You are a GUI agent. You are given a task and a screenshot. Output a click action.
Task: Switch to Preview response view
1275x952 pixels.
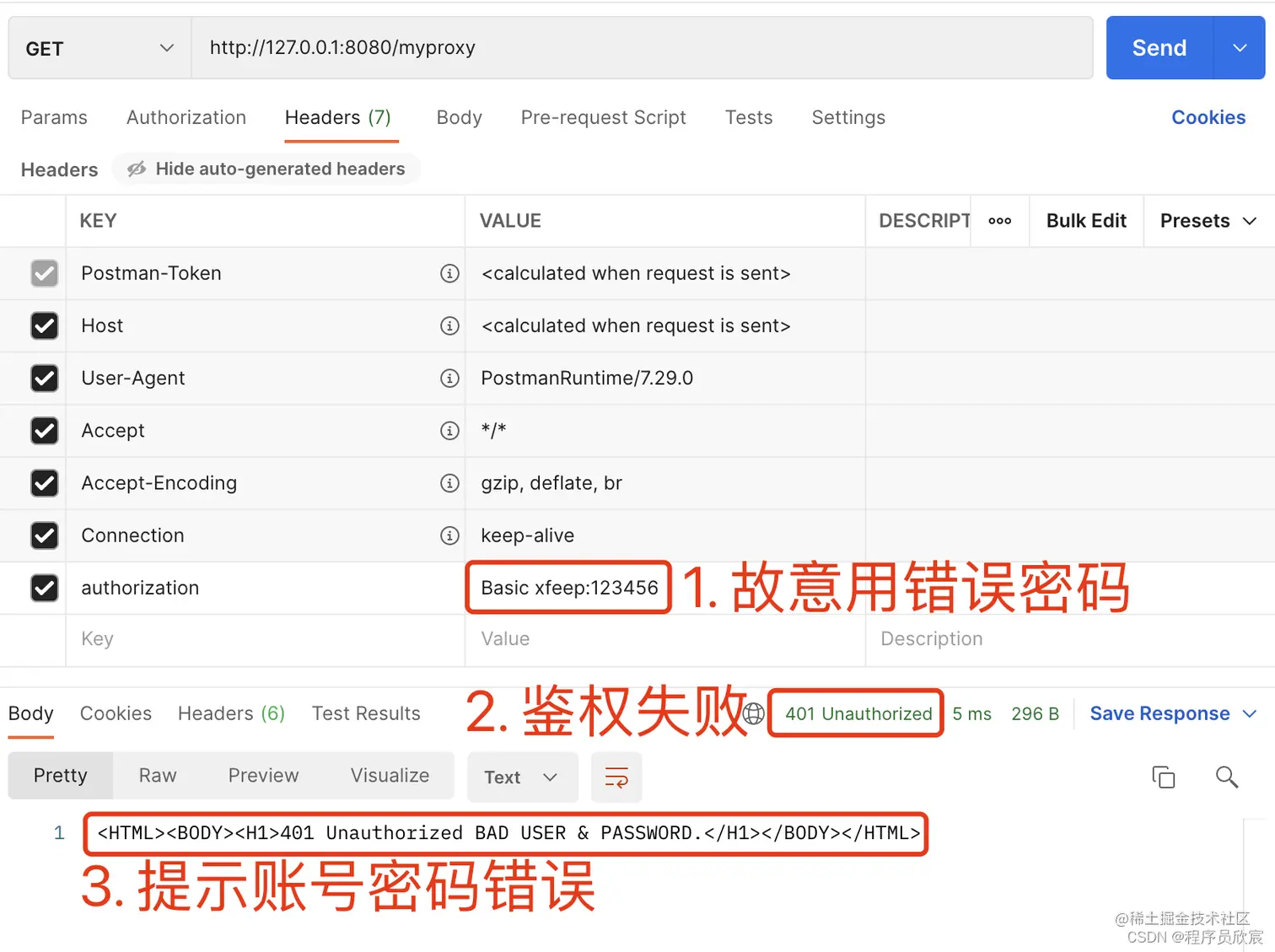point(263,776)
